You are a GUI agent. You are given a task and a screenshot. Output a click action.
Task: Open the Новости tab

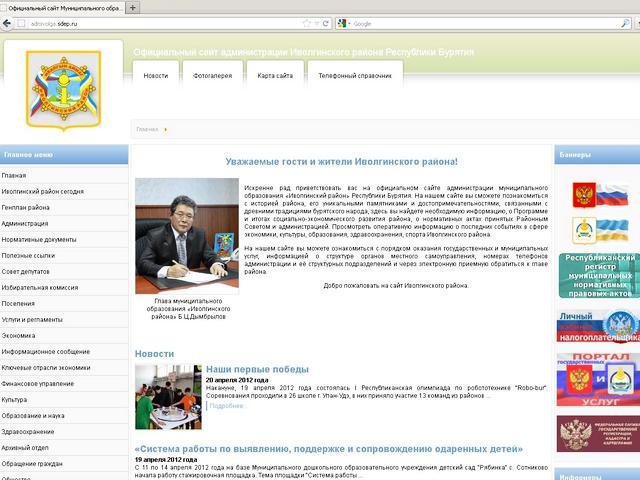click(156, 76)
